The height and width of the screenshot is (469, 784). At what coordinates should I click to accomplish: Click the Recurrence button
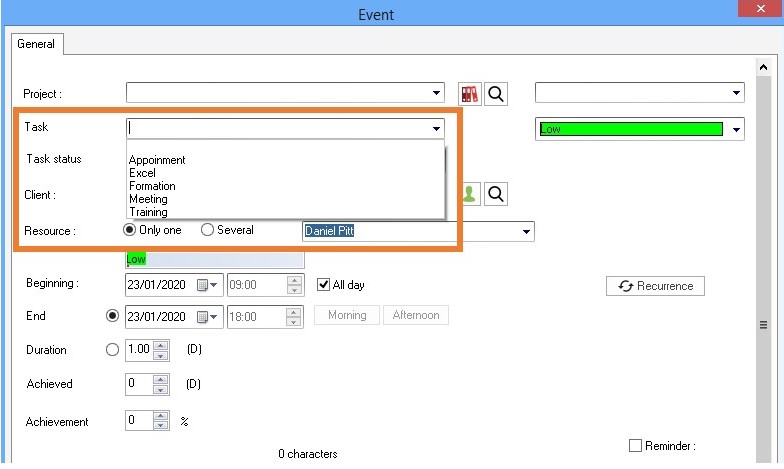tap(655, 286)
